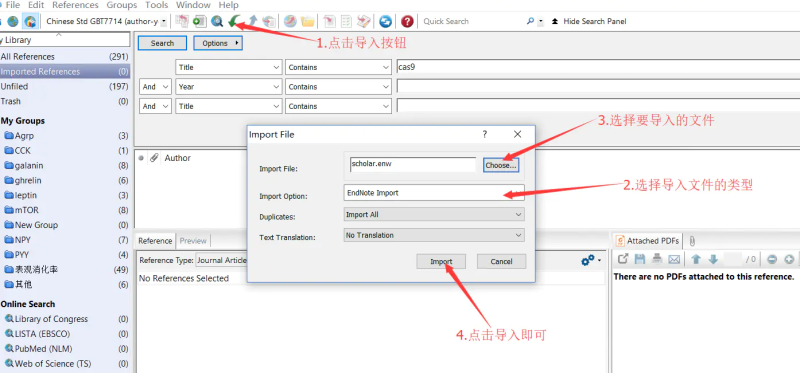The height and width of the screenshot is (373, 800).
Task: Click the Import File path field scholar.enw
Action: [413, 164]
